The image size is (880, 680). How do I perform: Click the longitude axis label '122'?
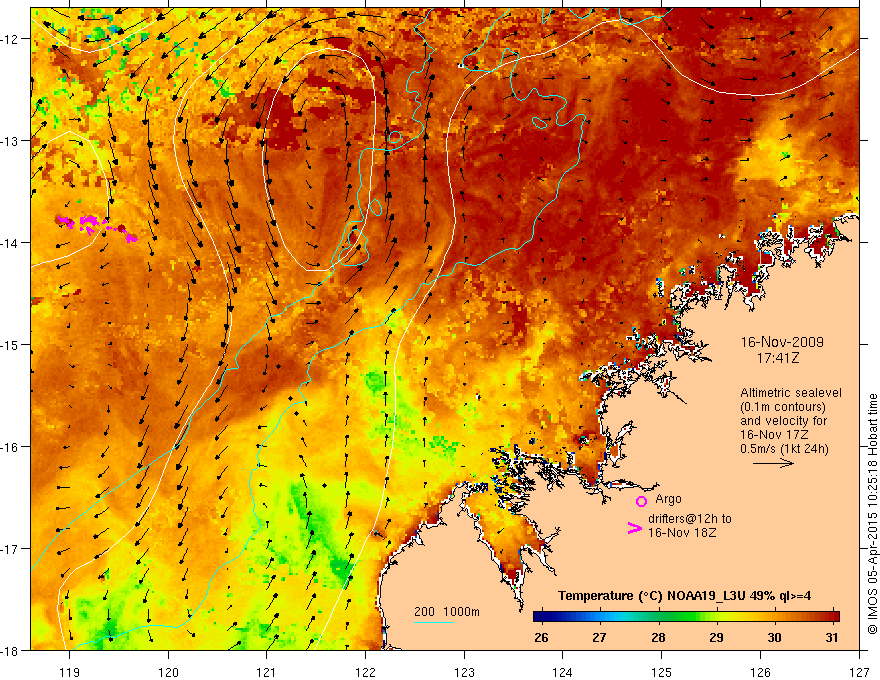coord(365,672)
